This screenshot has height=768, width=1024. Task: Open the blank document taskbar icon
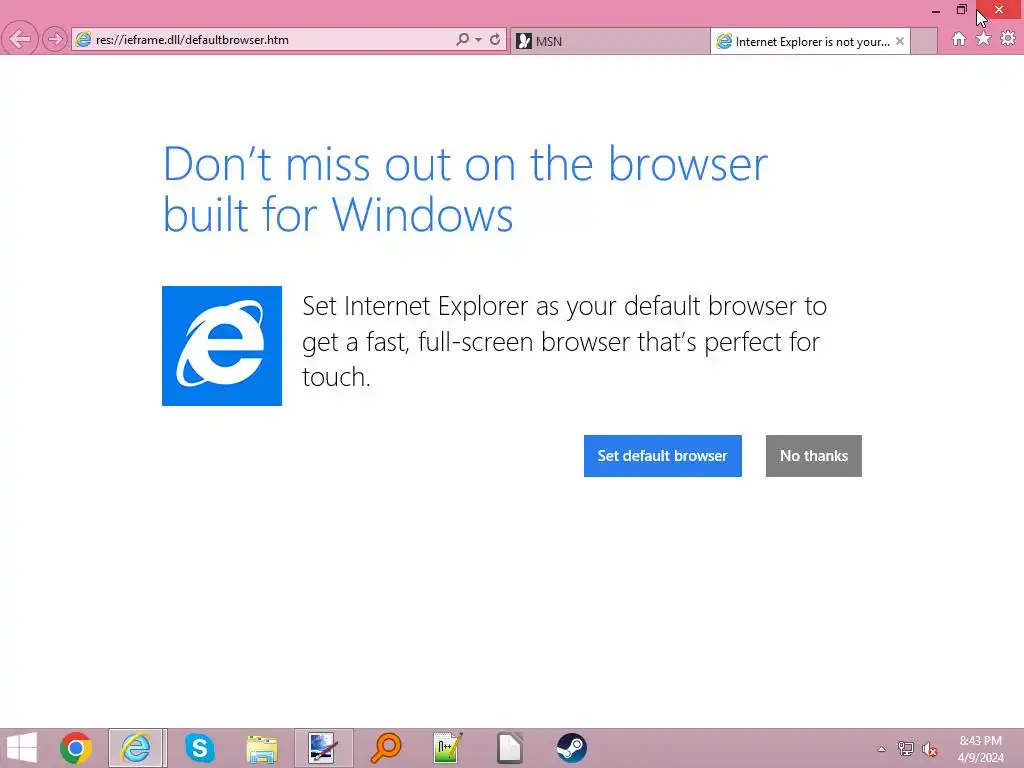click(509, 748)
